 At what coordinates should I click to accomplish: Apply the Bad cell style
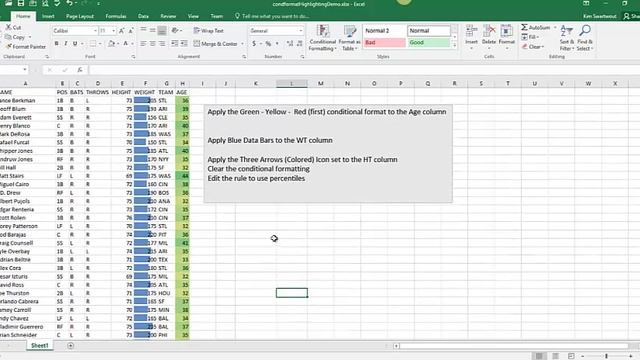384,42
